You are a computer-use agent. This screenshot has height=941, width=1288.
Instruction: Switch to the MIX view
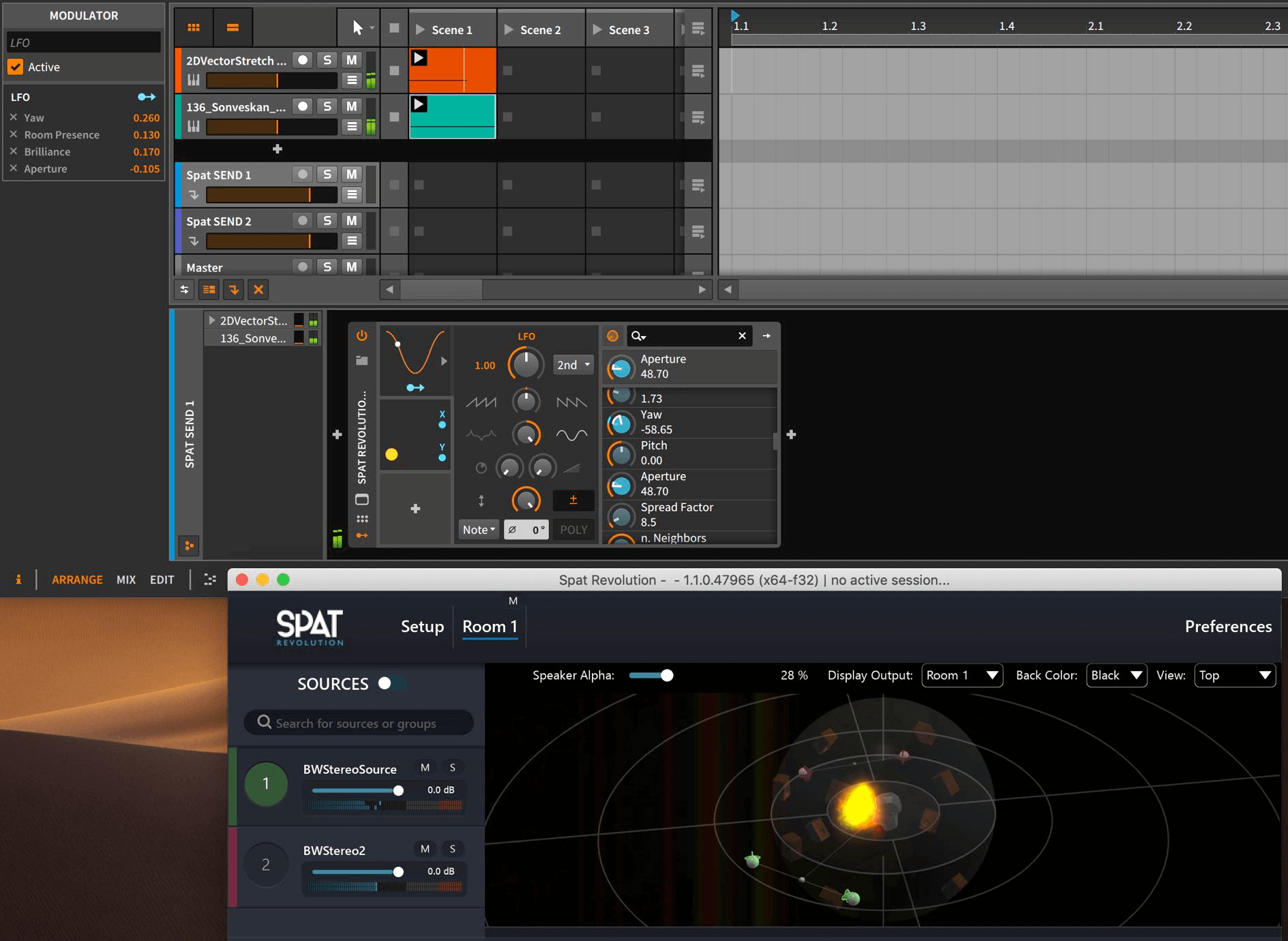tap(126, 580)
